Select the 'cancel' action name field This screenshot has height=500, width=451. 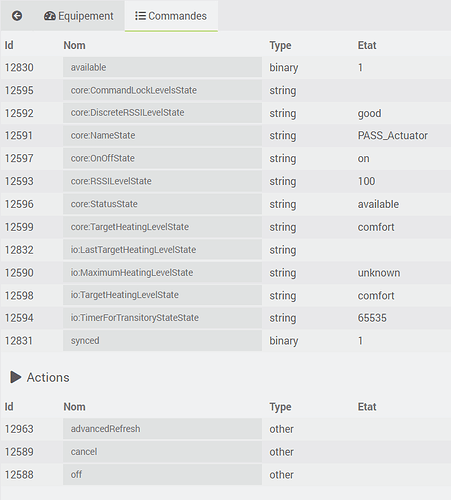[162, 452]
